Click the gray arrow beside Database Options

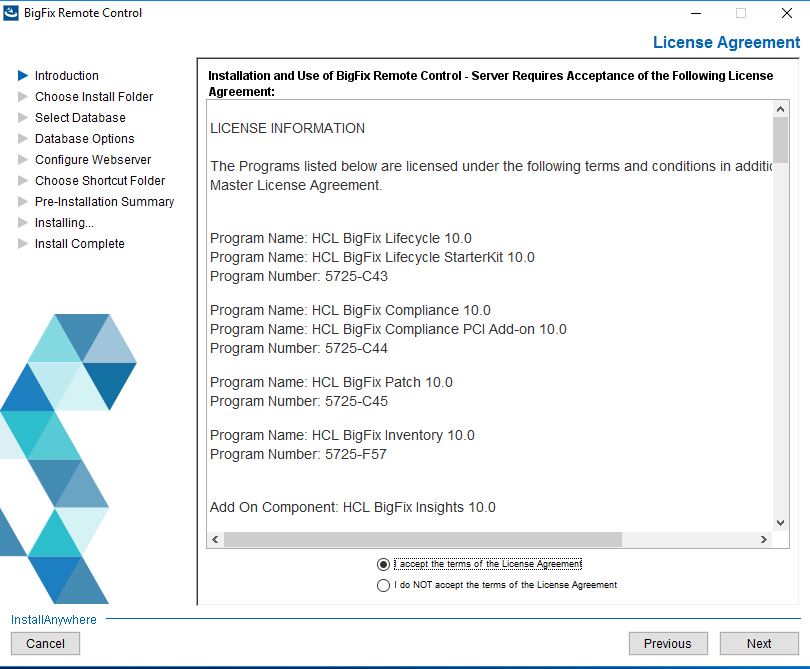pos(23,138)
